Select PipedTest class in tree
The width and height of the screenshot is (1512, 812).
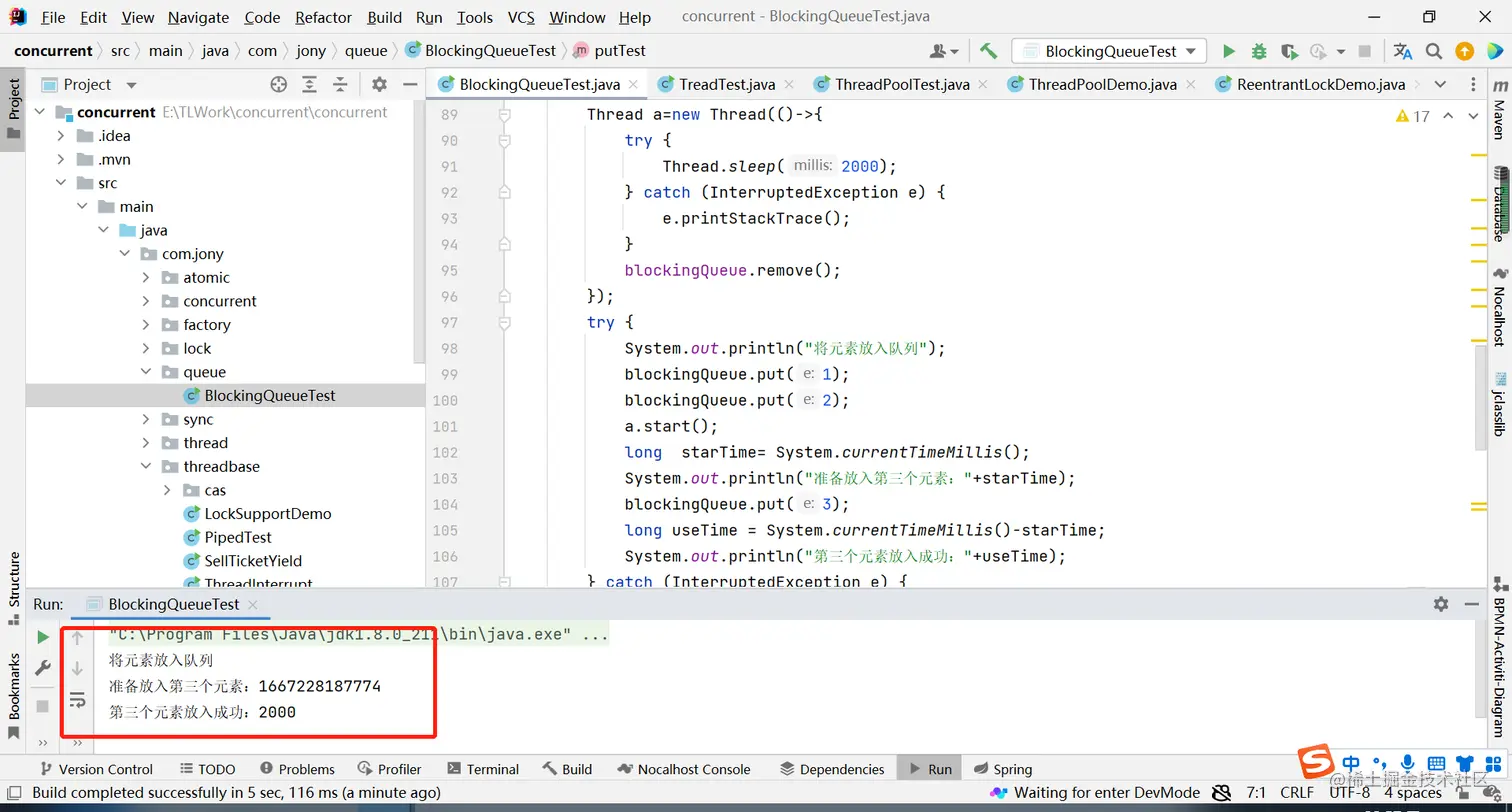point(238,538)
